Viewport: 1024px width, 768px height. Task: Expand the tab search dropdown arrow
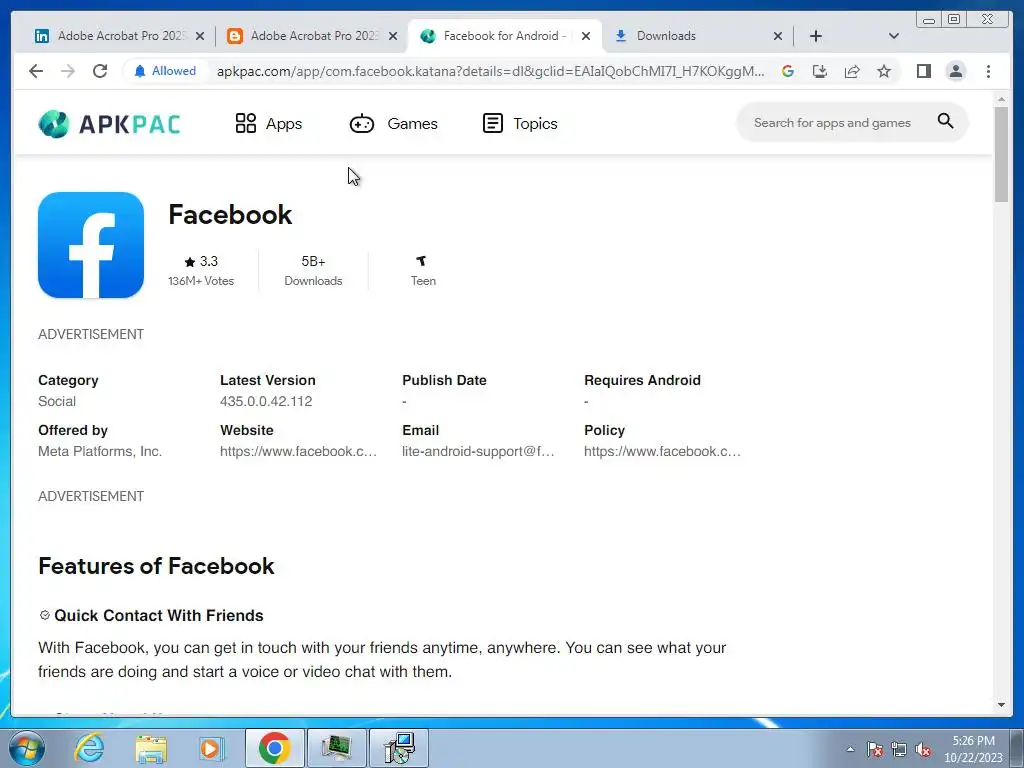[x=894, y=36]
